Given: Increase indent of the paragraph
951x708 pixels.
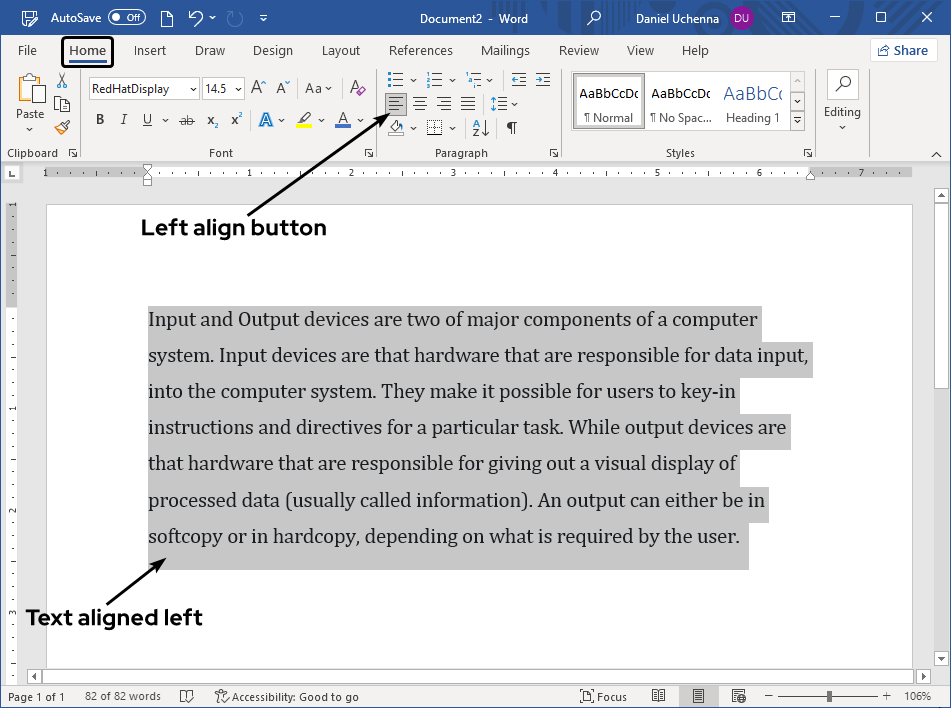Looking at the screenshot, I should click(543, 79).
